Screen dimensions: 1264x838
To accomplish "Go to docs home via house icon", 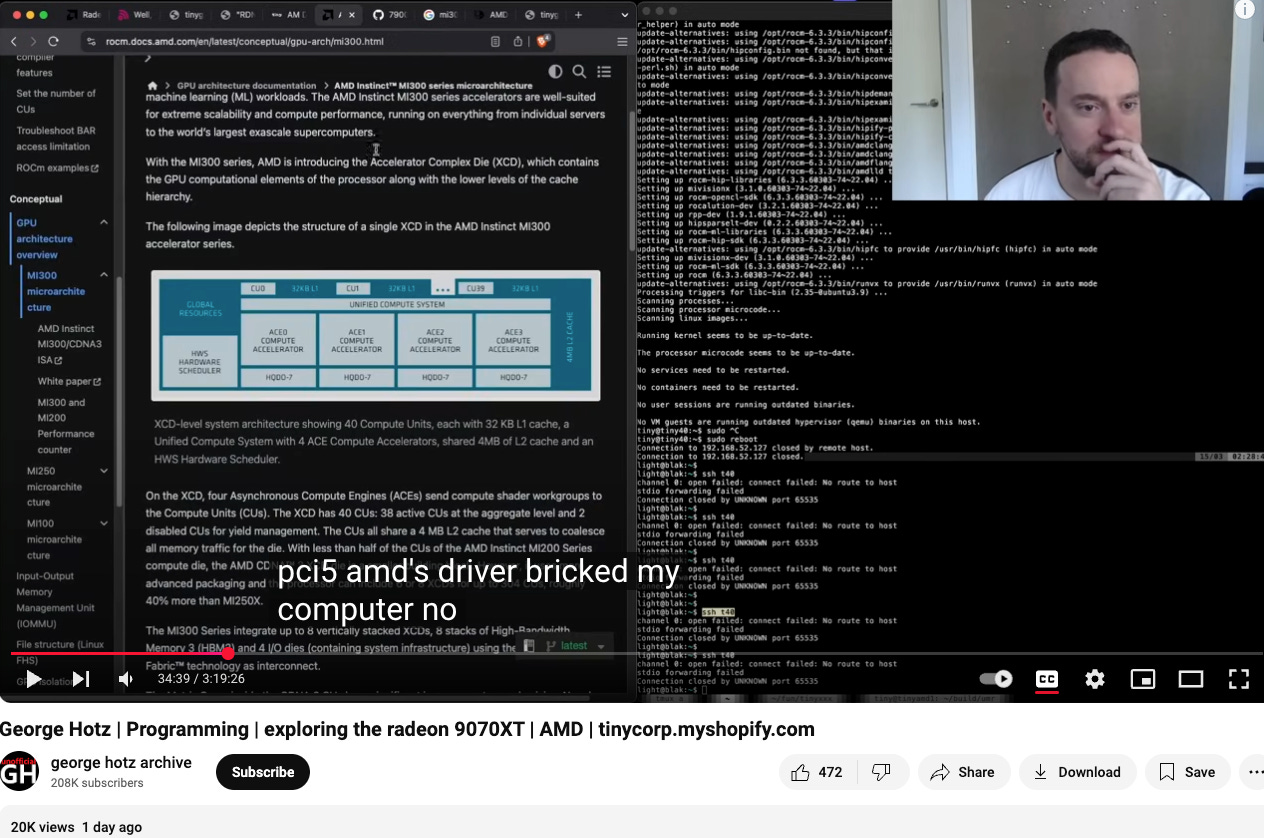I will tap(152, 86).
